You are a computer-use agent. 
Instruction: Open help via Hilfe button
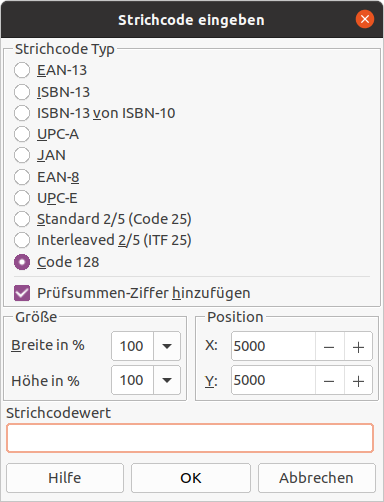click(65, 478)
